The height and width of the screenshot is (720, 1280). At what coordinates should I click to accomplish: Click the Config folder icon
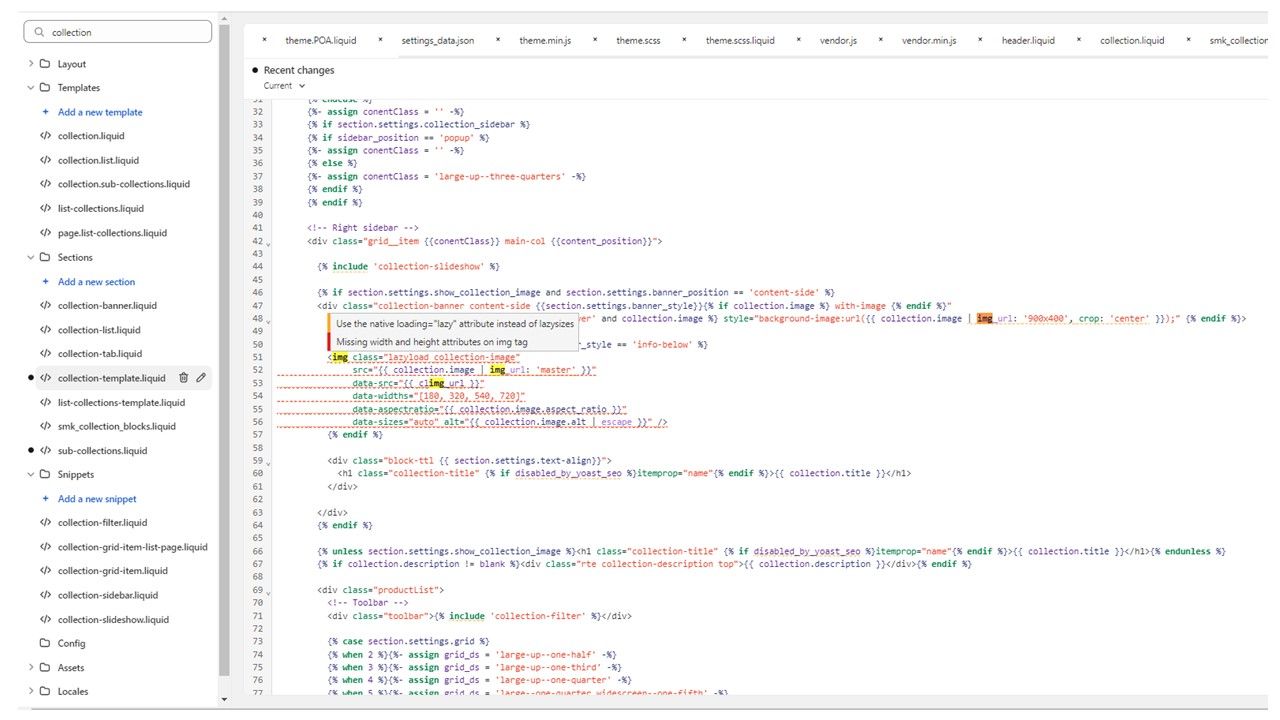(45, 644)
